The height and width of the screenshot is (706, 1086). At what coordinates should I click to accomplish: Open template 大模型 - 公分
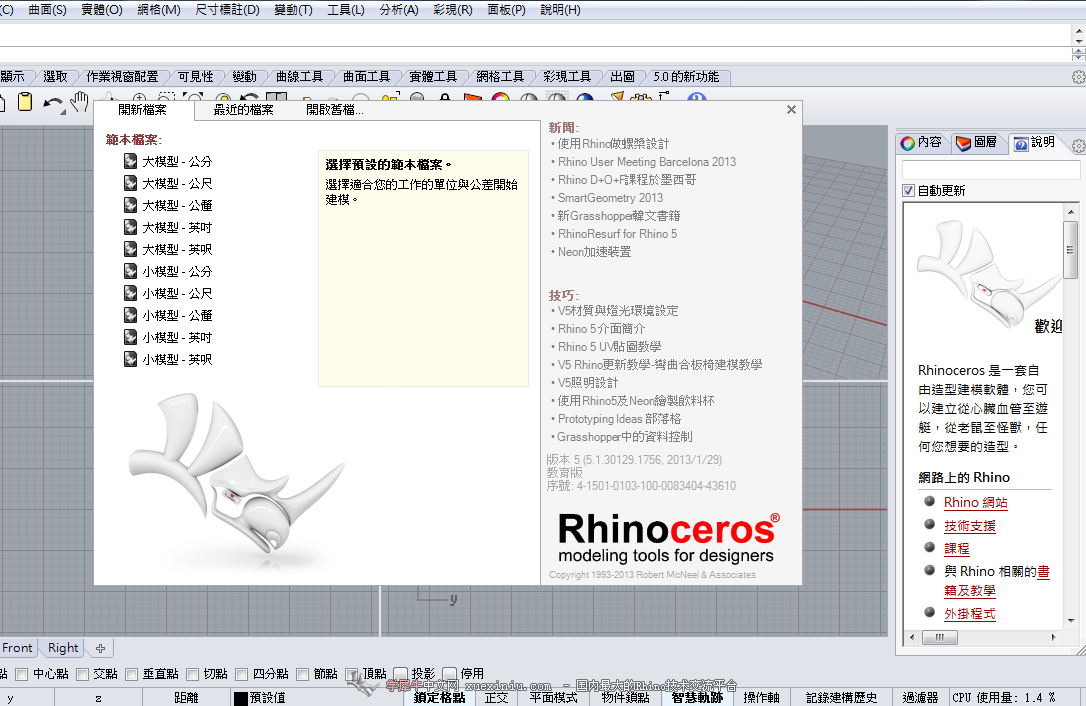coord(168,161)
